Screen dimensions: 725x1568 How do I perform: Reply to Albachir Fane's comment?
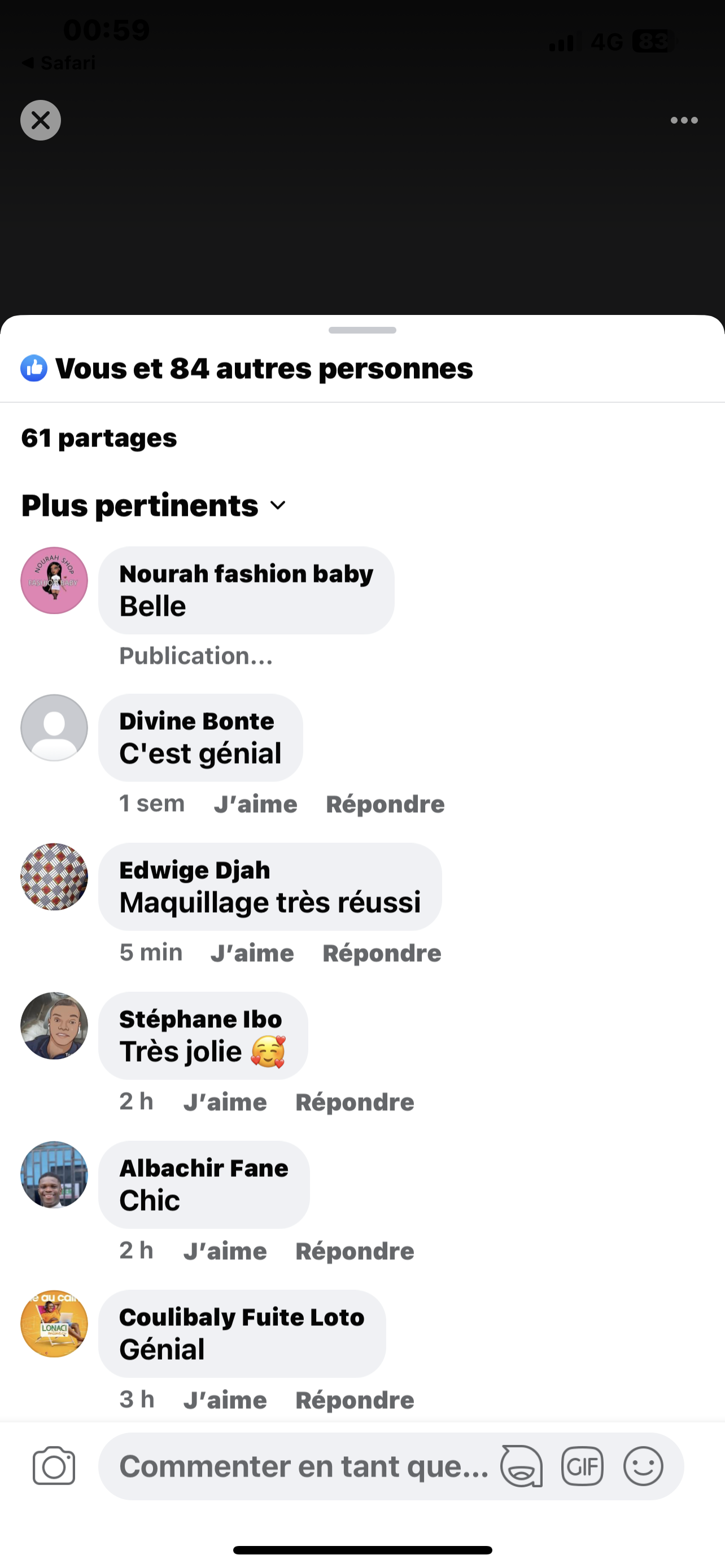point(354,1251)
